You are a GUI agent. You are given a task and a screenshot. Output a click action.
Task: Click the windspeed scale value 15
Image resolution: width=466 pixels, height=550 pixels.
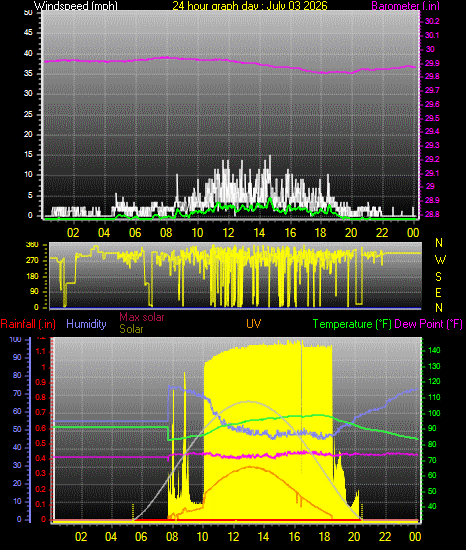(x=28, y=155)
